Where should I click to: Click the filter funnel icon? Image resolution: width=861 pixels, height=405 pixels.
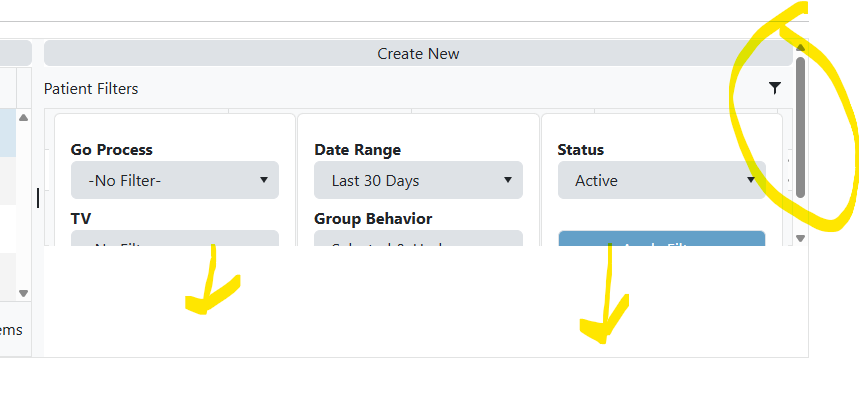pyautogui.click(x=775, y=88)
